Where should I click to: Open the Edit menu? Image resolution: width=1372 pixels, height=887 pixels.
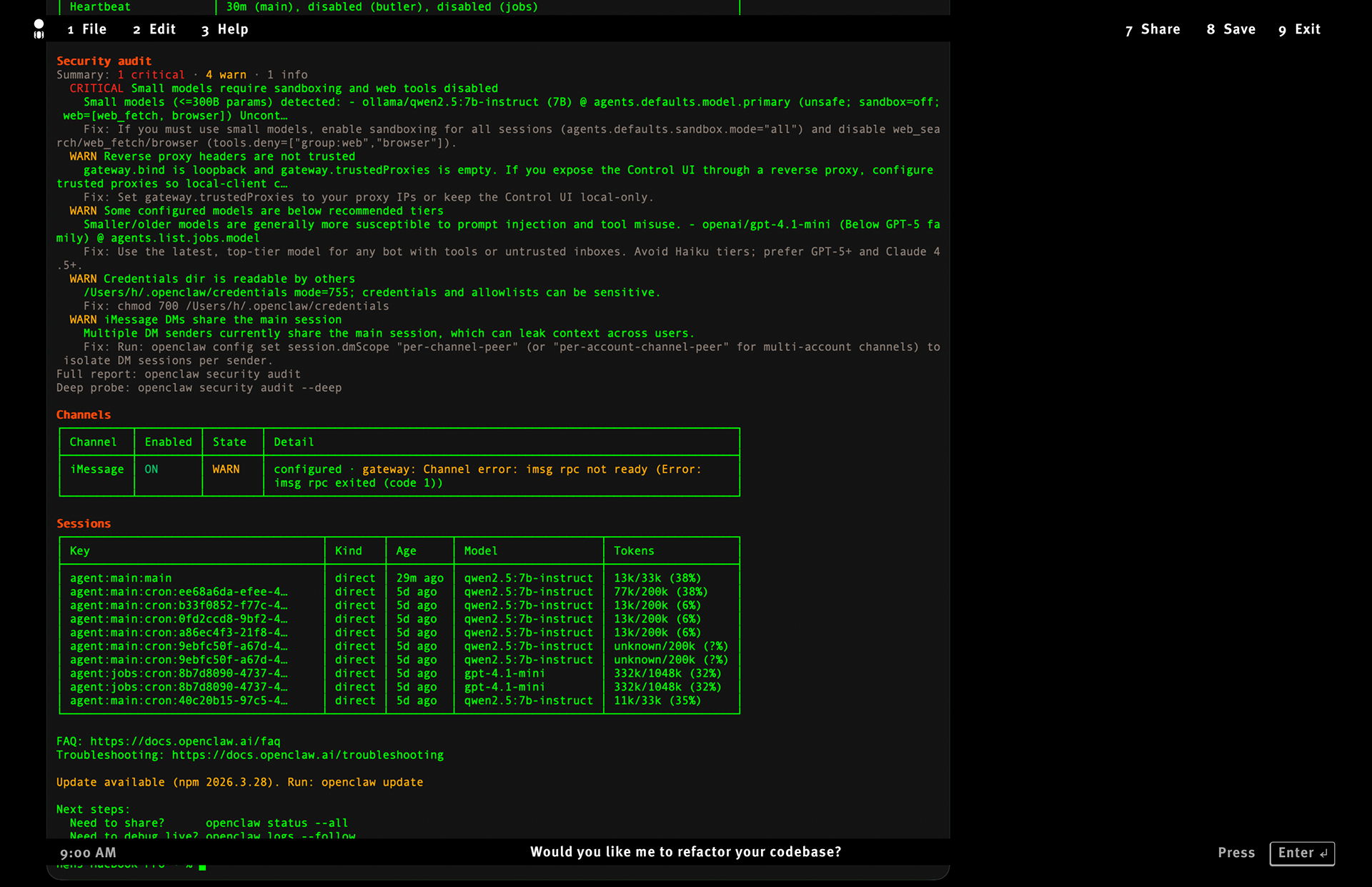154,29
